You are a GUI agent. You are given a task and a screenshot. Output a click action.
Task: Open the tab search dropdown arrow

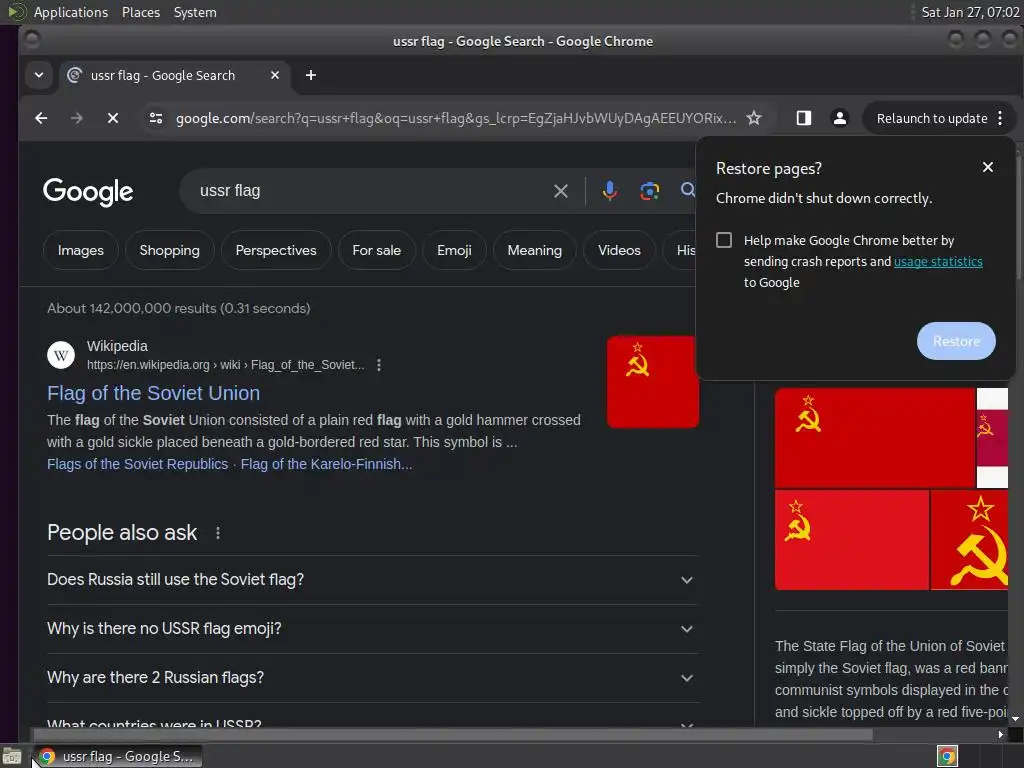[x=39, y=75]
